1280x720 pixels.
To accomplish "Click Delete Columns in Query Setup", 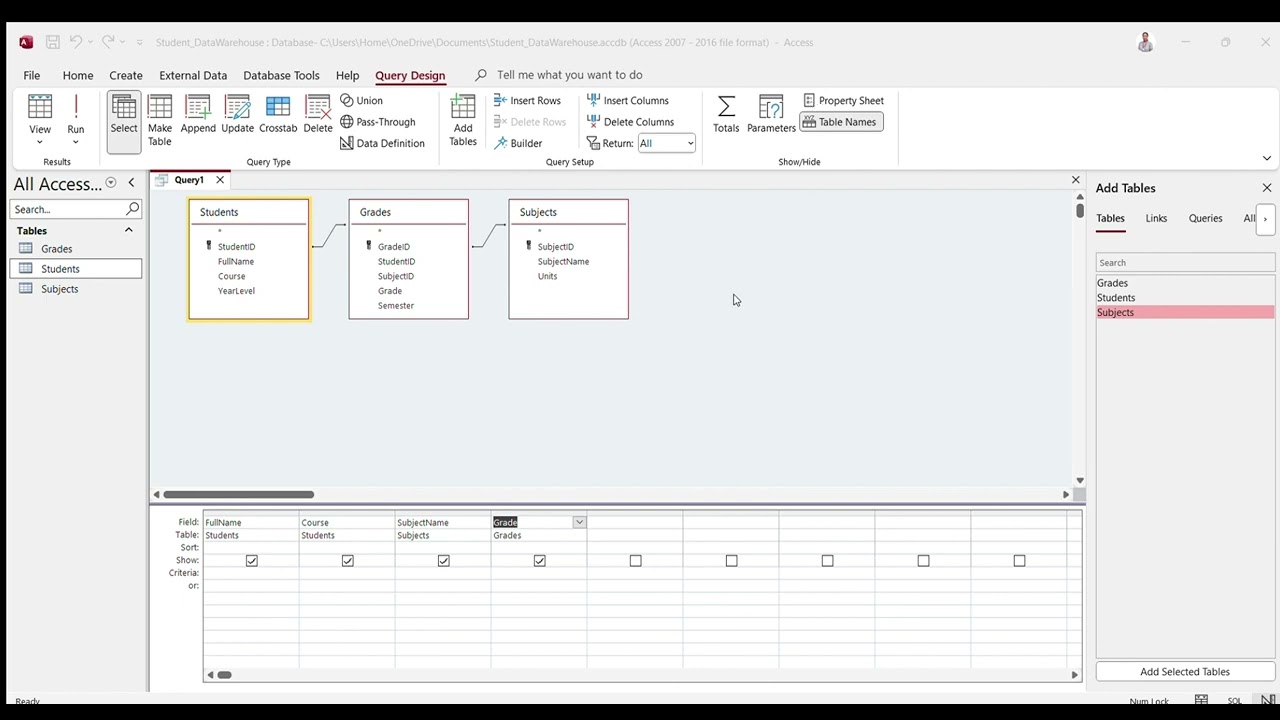I will pos(630,122).
